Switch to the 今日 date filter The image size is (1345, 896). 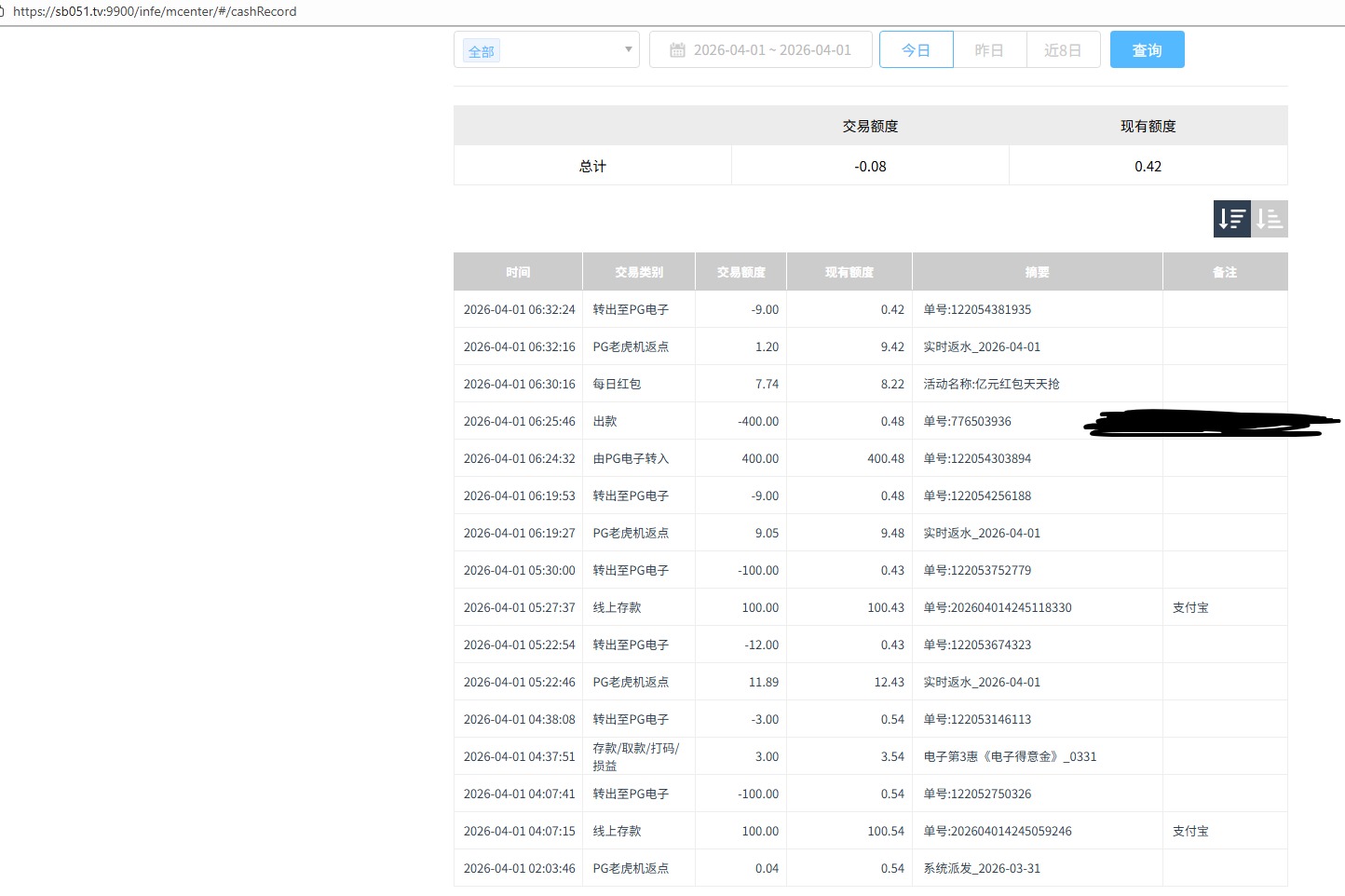click(x=916, y=50)
